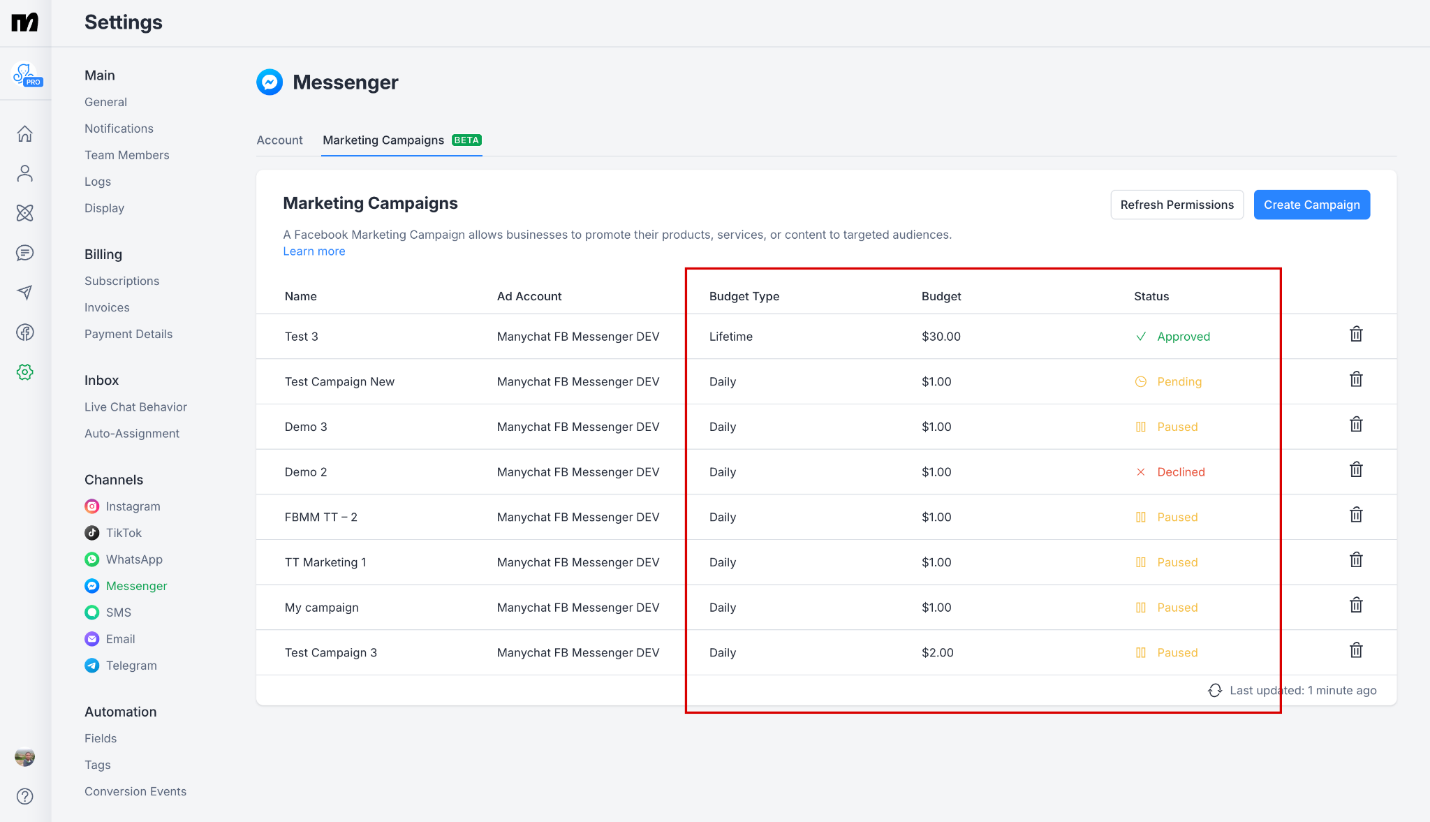Delete the Demo 2 campaign
Image resolution: width=1430 pixels, height=822 pixels.
point(1356,470)
